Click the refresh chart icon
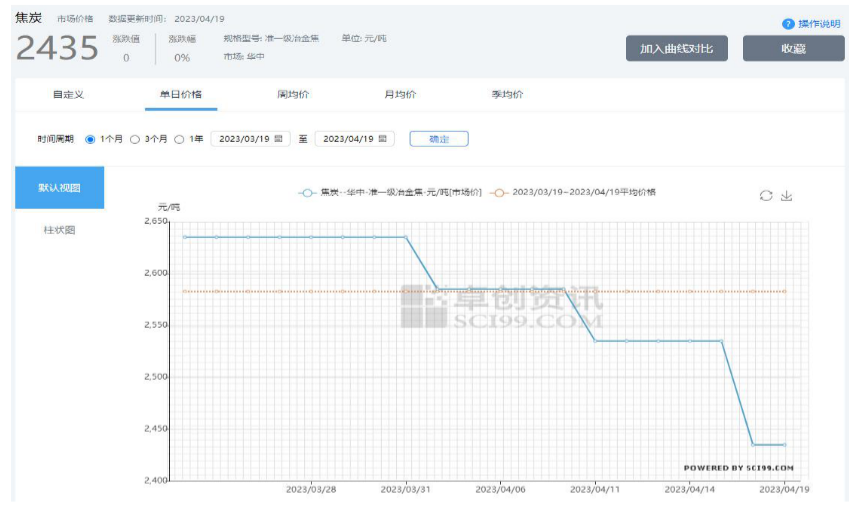The width and height of the screenshot is (857, 513). pos(766,196)
